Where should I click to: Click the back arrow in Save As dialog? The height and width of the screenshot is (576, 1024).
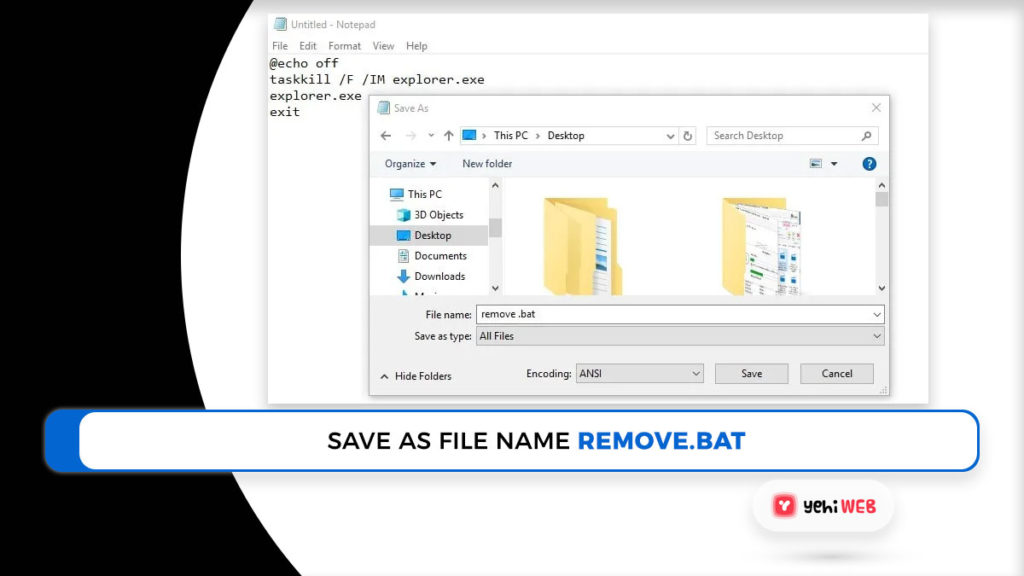(x=386, y=136)
